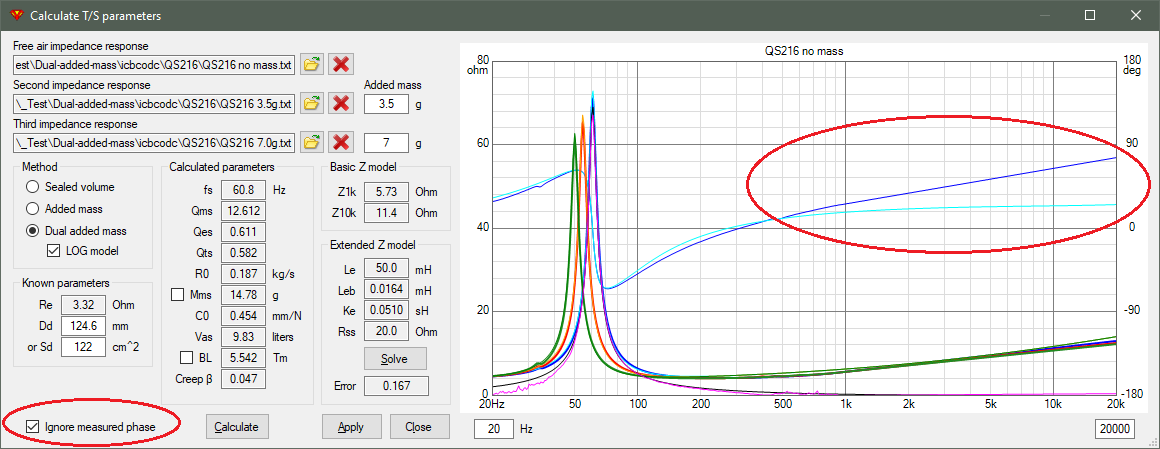The height and width of the screenshot is (449, 1160).
Task: Browse for third impedance response file
Action: (311, 141)
